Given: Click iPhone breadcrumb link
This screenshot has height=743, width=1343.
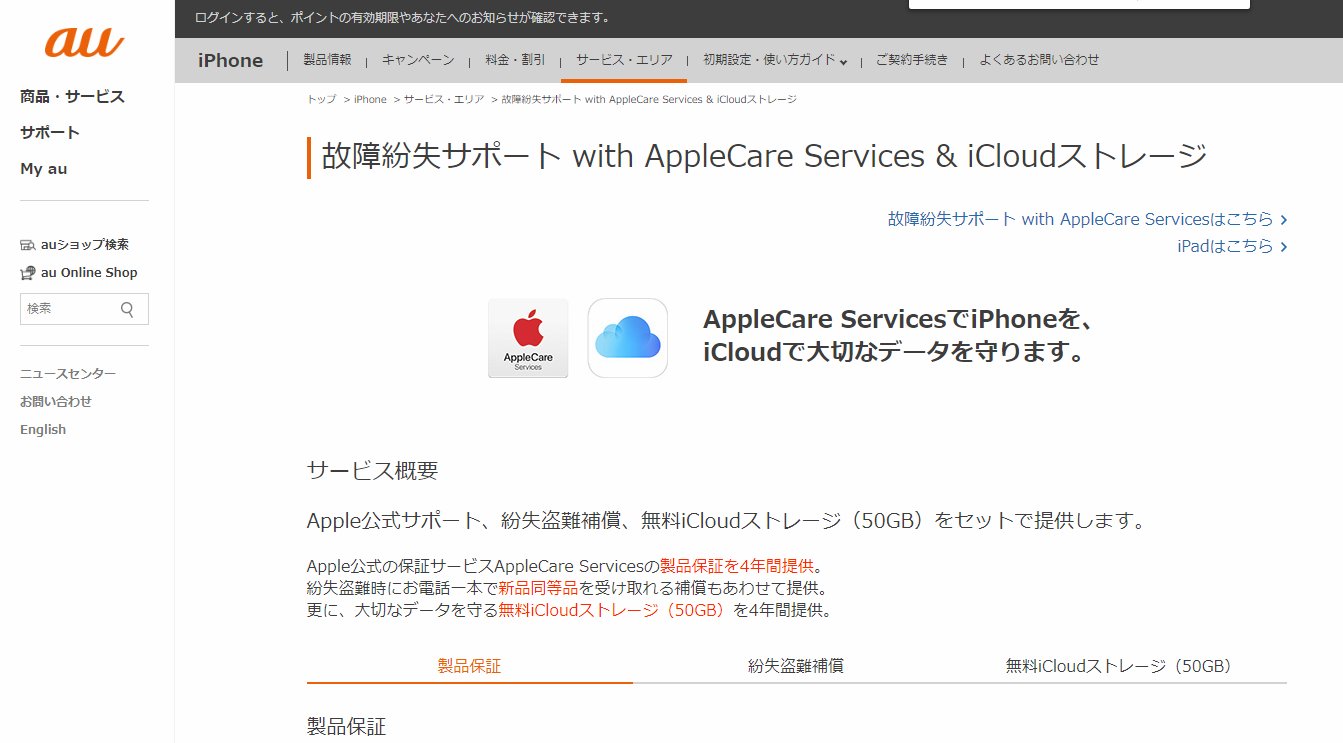Looking at the screenshot, I should 370,100.
